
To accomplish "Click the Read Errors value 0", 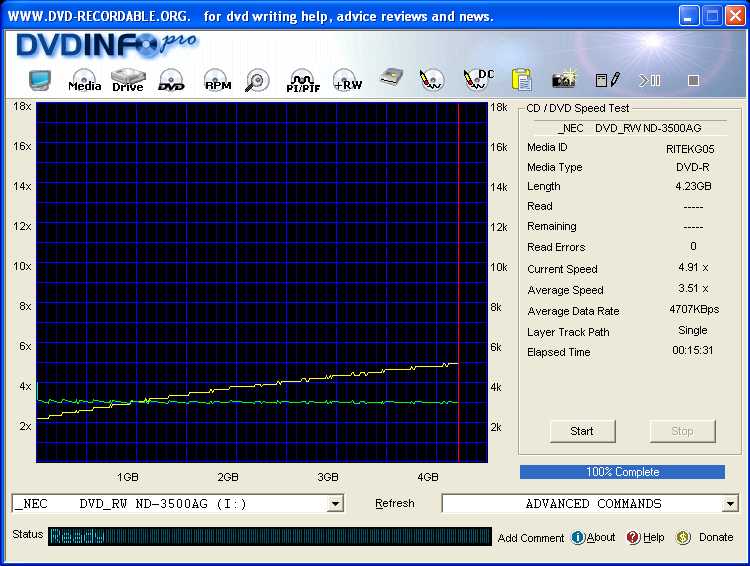I will [693, 246].
